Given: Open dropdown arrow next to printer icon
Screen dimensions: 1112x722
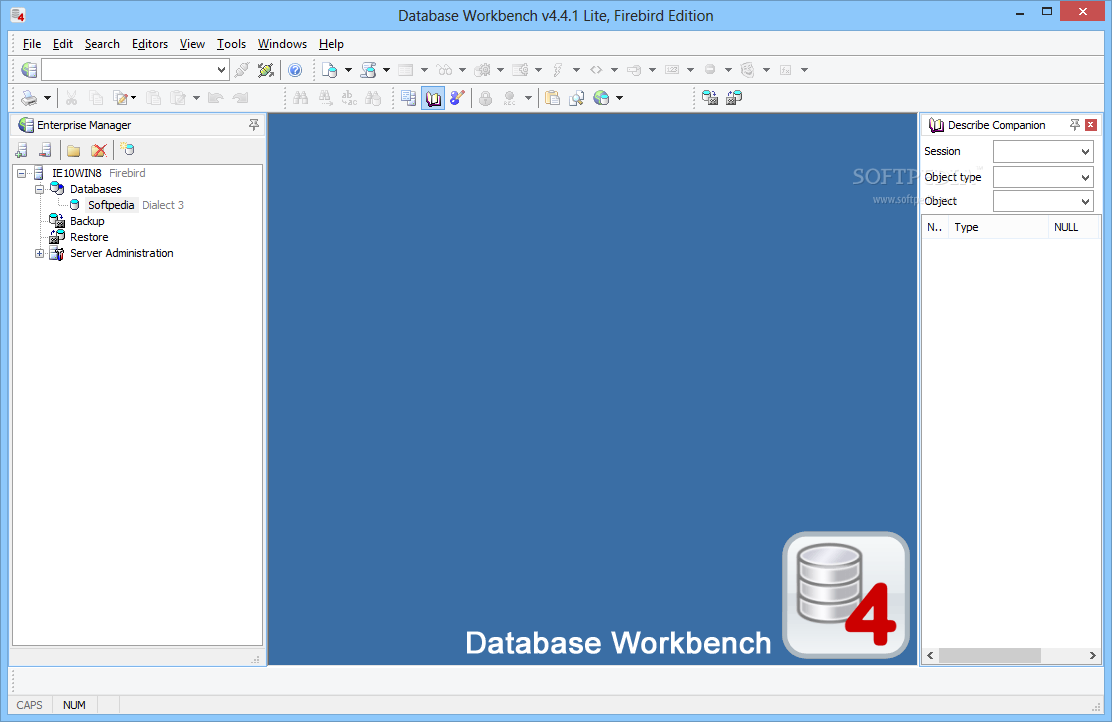Looking at the screenshot, I should tap(48, 98).
